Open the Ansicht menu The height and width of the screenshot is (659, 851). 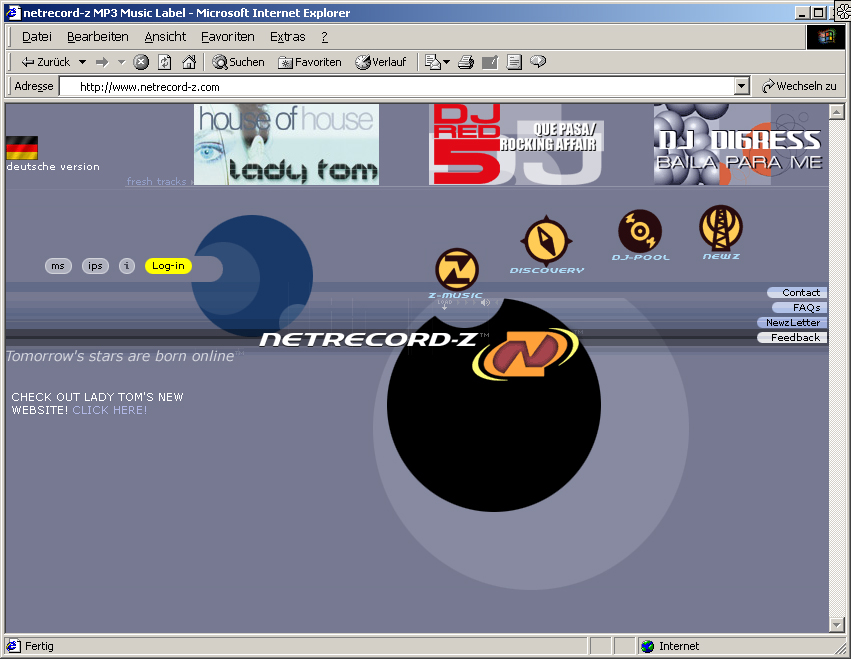[165, 37]
